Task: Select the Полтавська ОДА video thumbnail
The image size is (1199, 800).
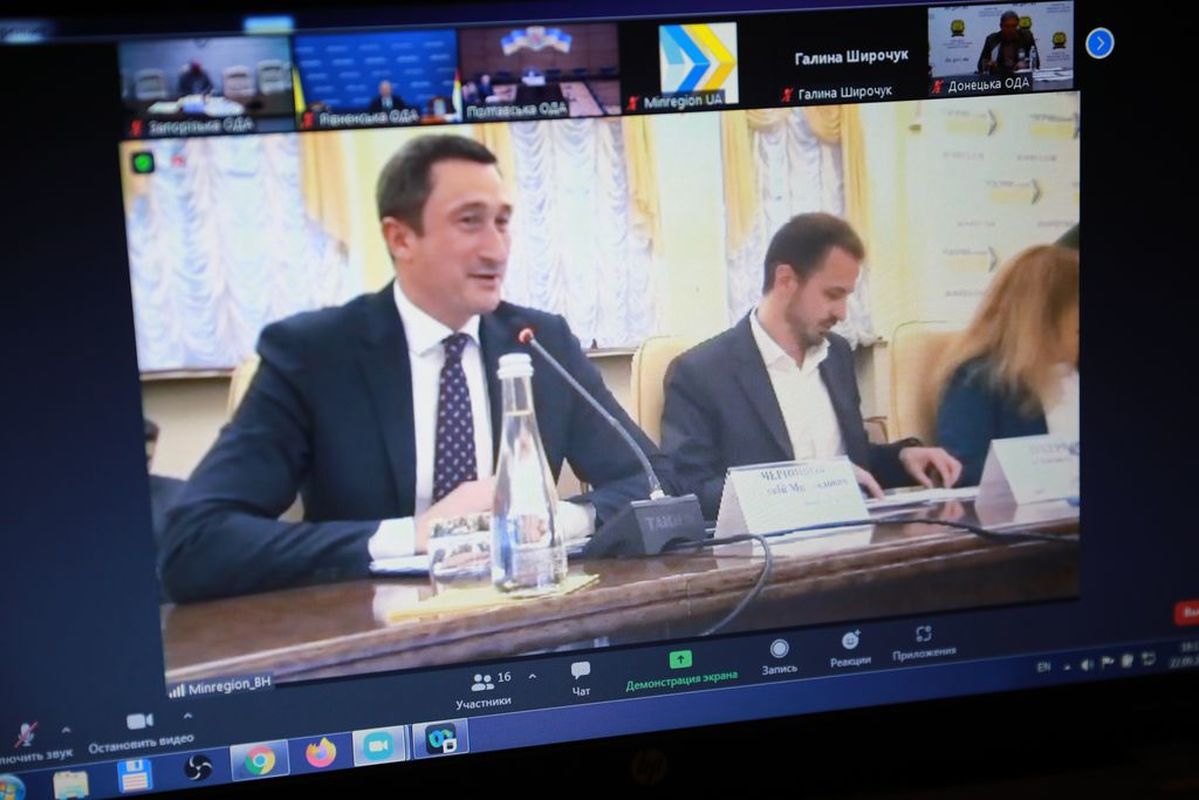Action: tap(539, 71)
